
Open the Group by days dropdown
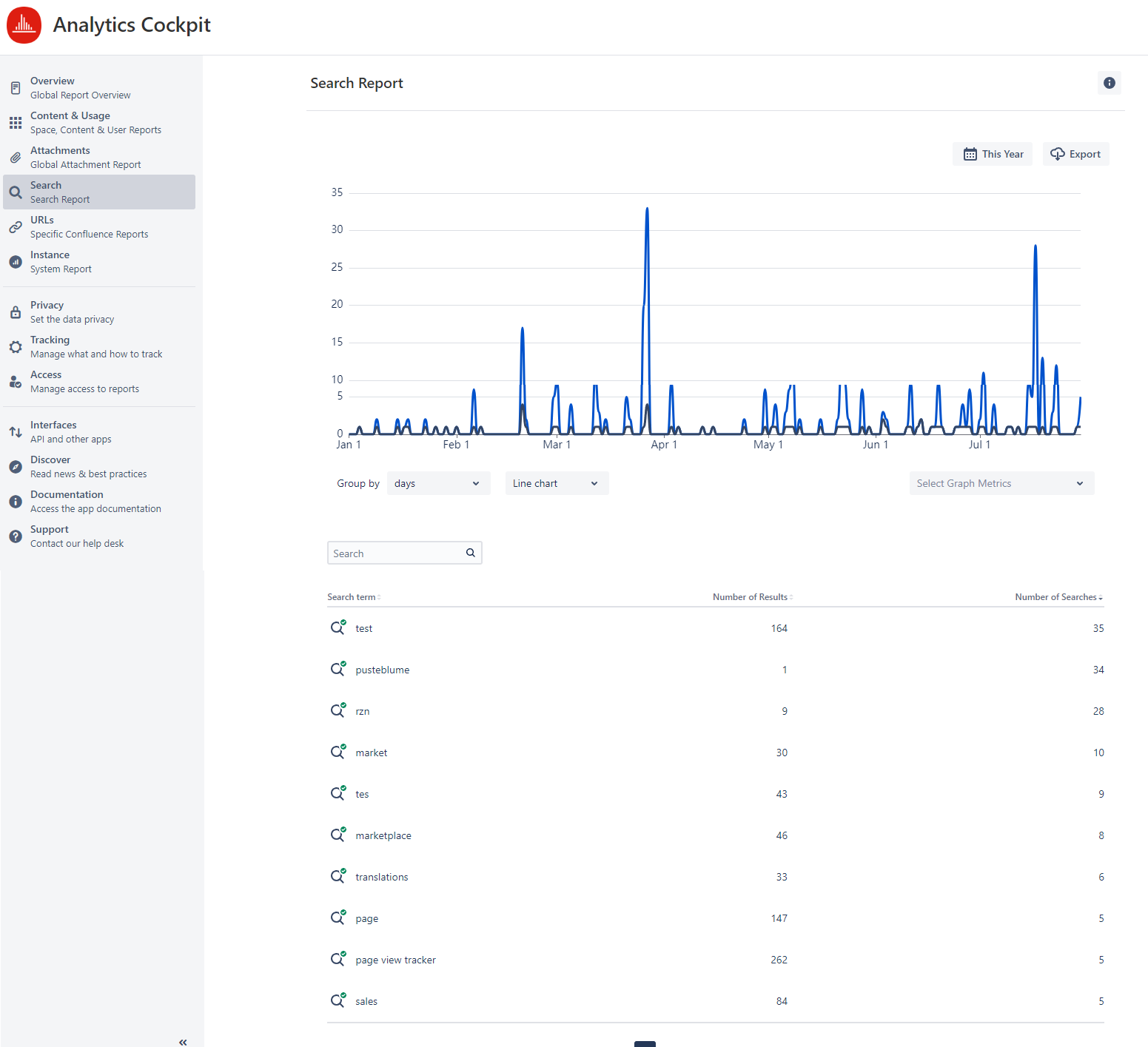pyautogui.click(x=437, y=483)
